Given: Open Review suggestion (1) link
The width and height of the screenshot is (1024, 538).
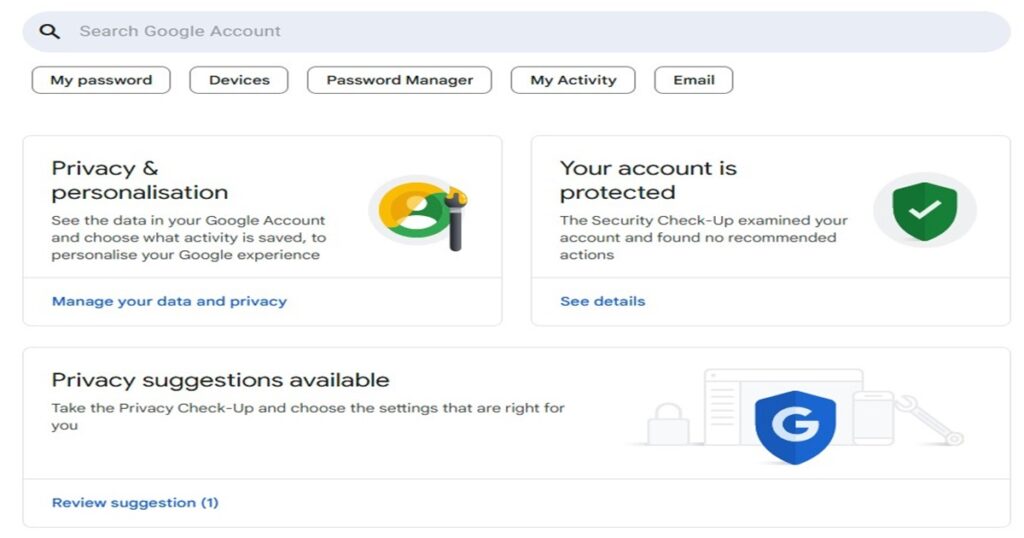Looking at the screenshot, I should (135, 502).
